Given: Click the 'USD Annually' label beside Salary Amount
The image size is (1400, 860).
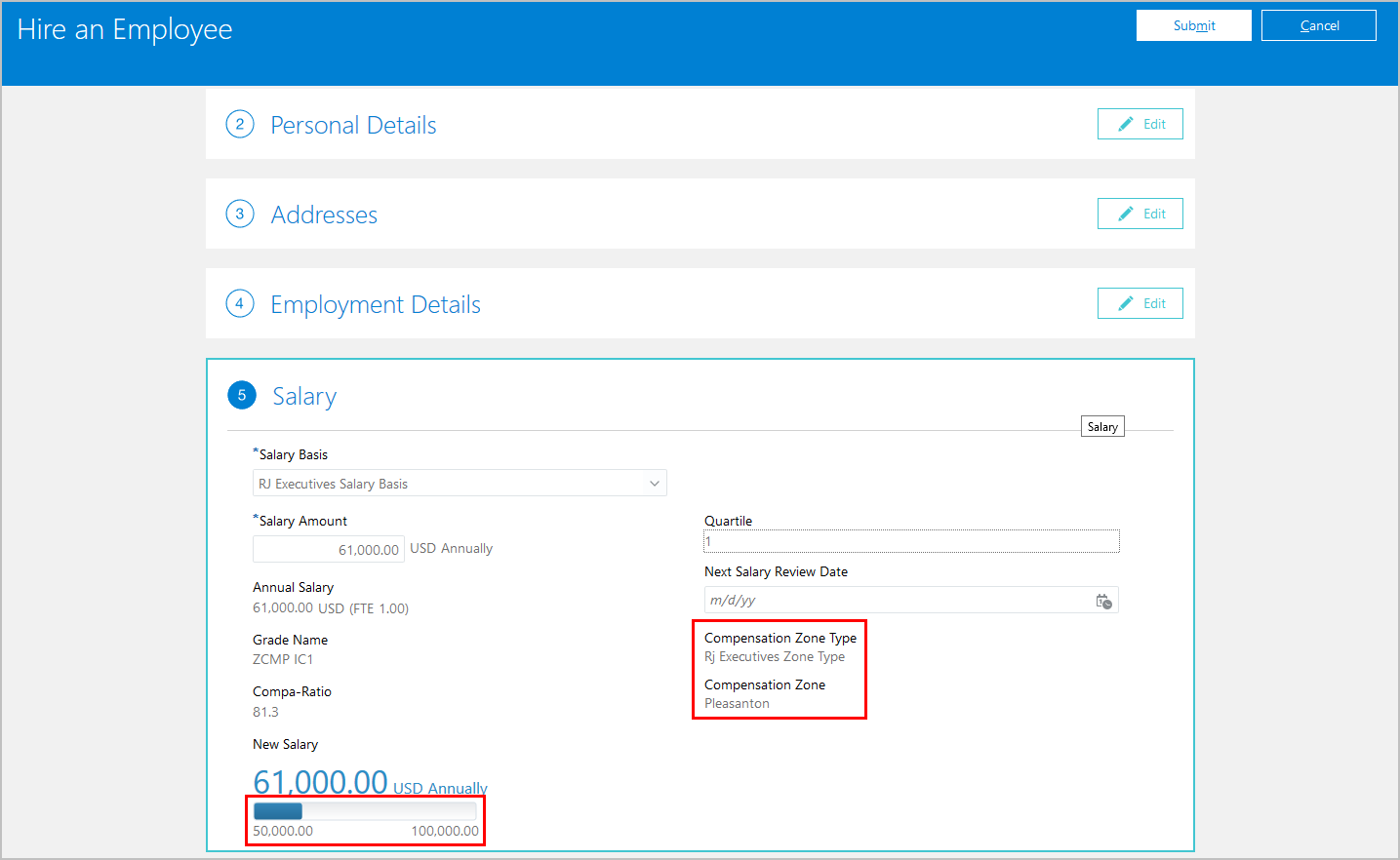Looking at the screenshot, I should (x=451, y=548).
